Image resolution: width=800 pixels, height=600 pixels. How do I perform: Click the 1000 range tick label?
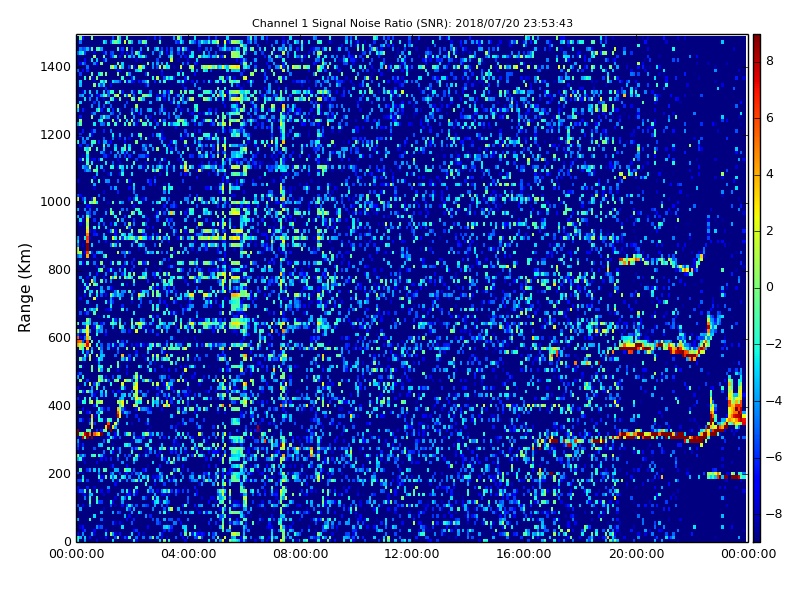tap(56, 202)
